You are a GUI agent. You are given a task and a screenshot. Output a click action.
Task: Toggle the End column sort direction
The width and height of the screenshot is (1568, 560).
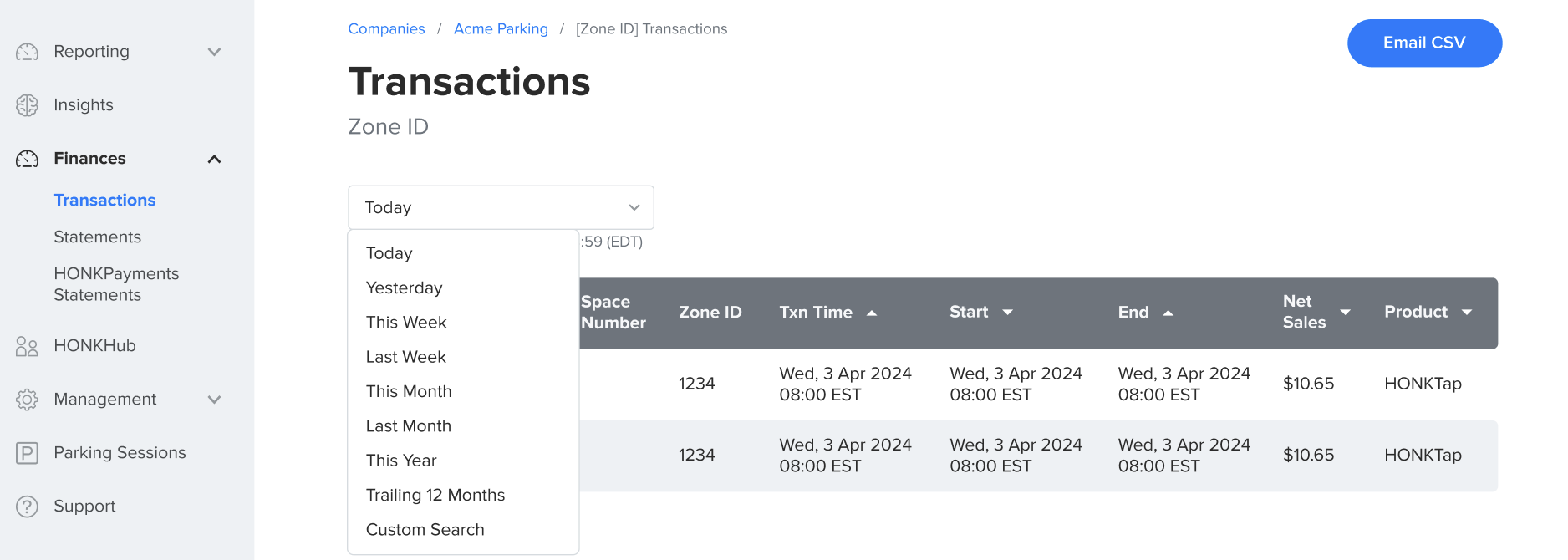[1168, 313]
